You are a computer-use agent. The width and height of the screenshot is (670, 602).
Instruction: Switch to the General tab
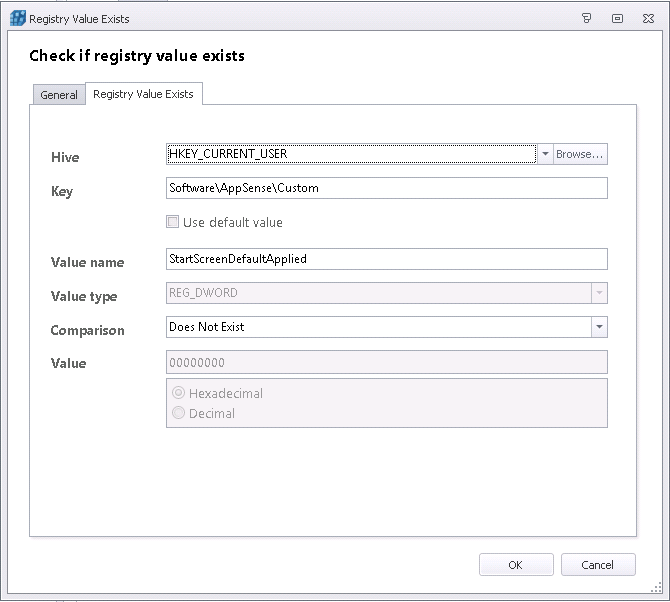[x=58, y=95]
